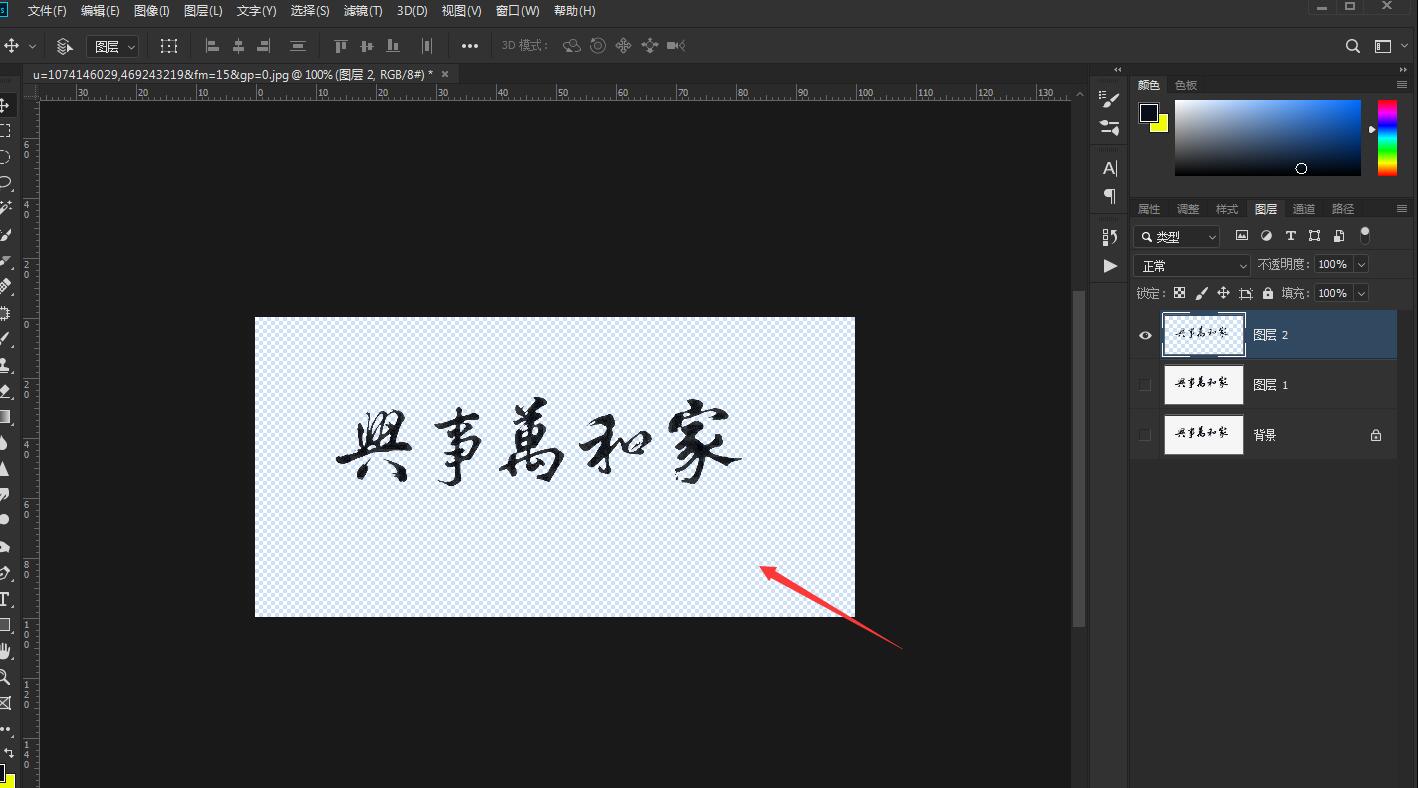Enable visibility for the 背景 layer

[1144, 434]
